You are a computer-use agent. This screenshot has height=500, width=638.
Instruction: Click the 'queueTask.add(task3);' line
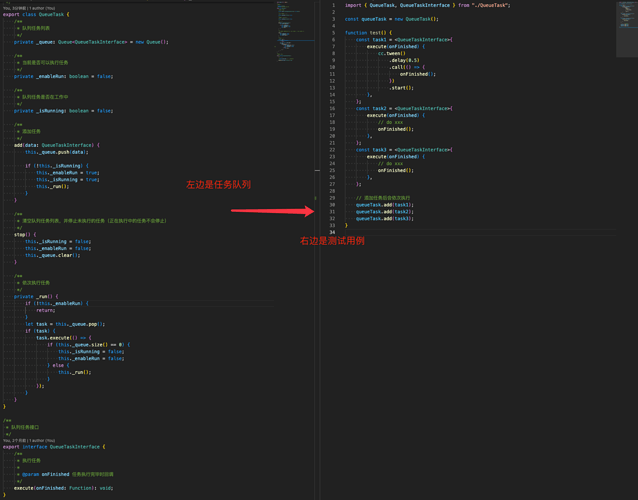click(385, 218)
